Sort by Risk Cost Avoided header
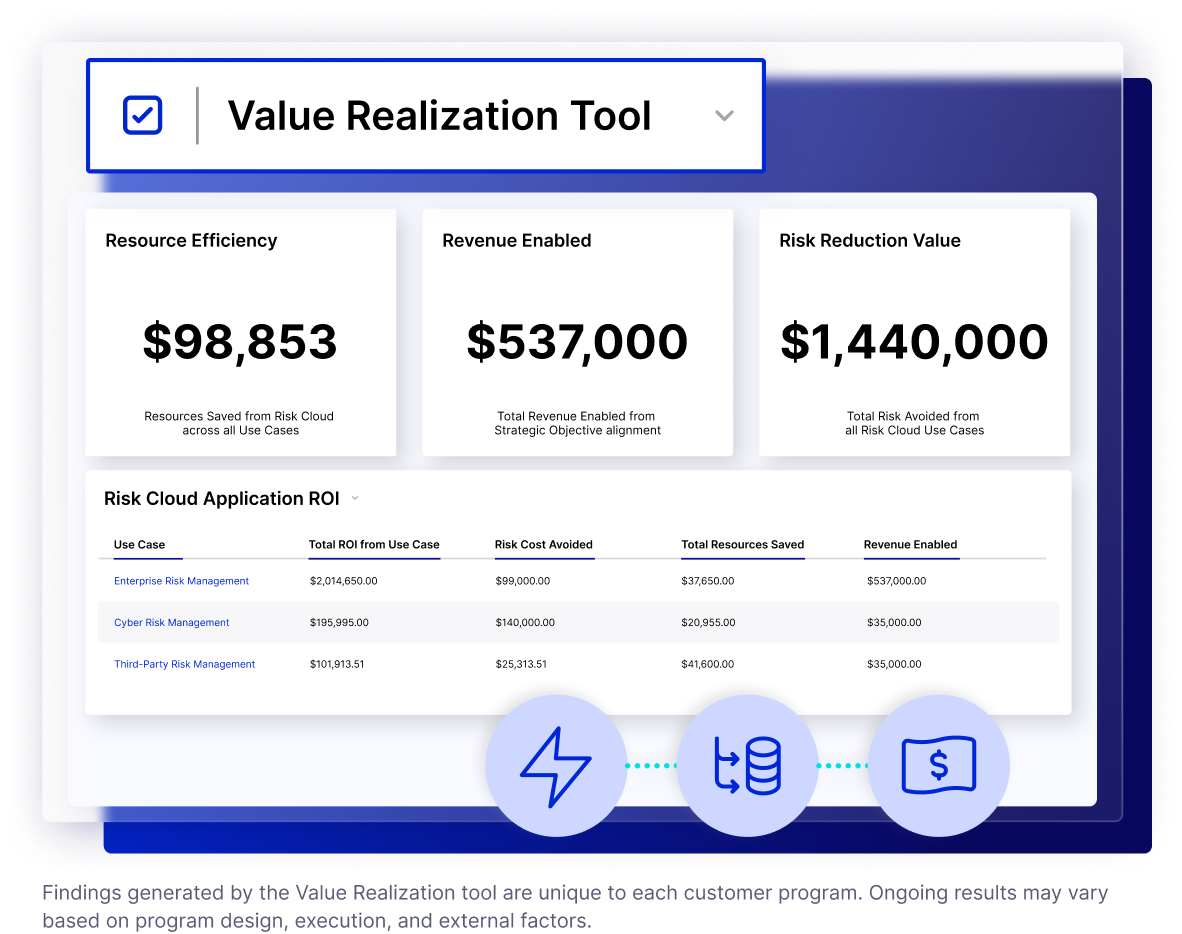Viewport: 1182px width, 934px height. point(544,544)
